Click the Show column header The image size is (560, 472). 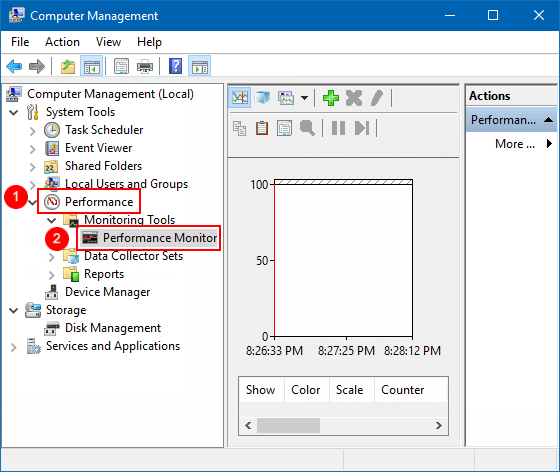click(x=261, y=390)
